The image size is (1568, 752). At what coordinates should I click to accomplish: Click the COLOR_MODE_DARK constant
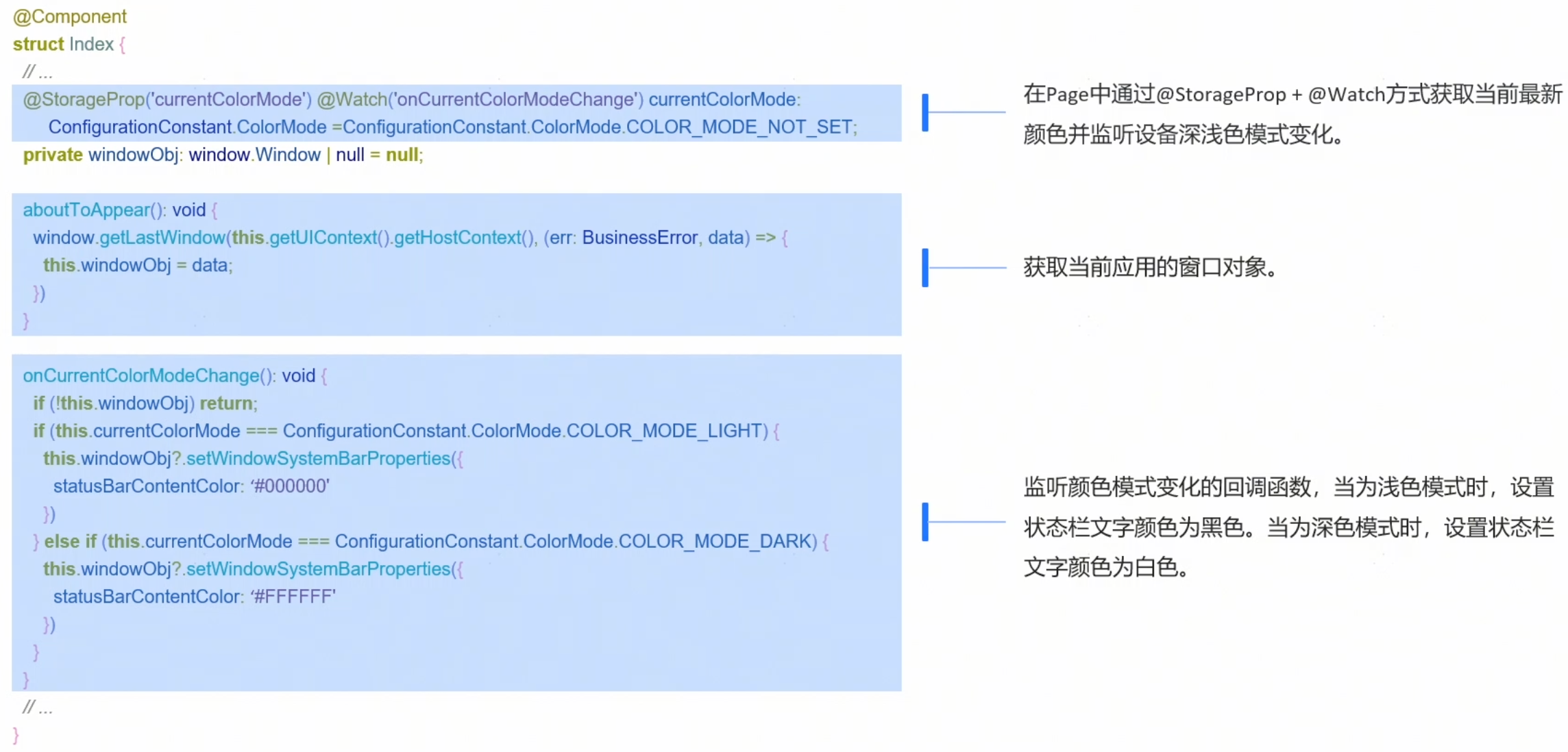click(715, 542)
